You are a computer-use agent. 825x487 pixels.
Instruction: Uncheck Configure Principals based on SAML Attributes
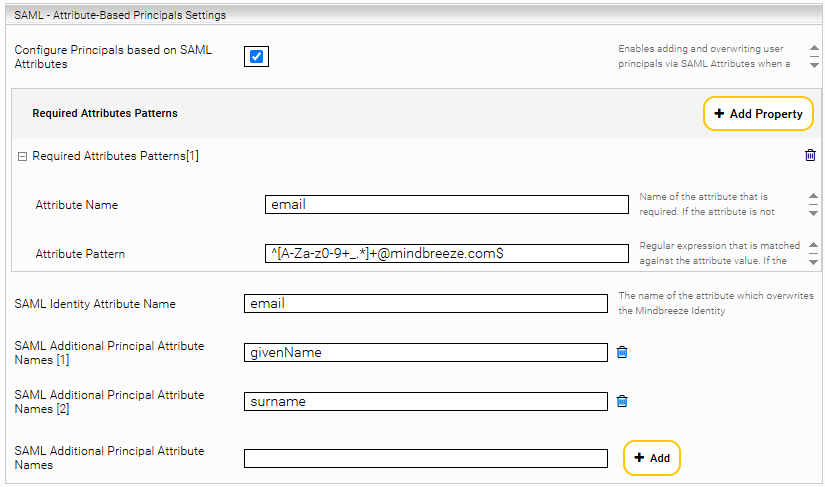tap(256, 57)
